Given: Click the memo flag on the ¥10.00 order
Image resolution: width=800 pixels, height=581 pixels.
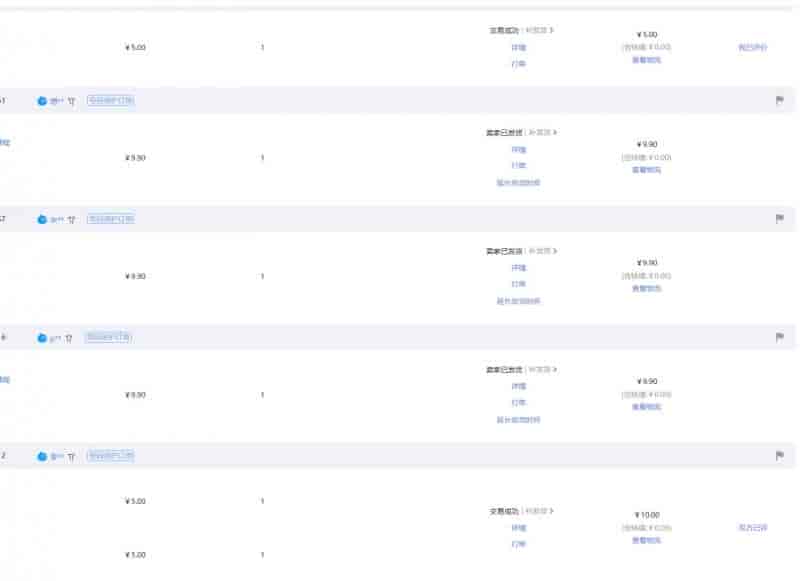Looking at the screenshot, I should click(779, 456).
